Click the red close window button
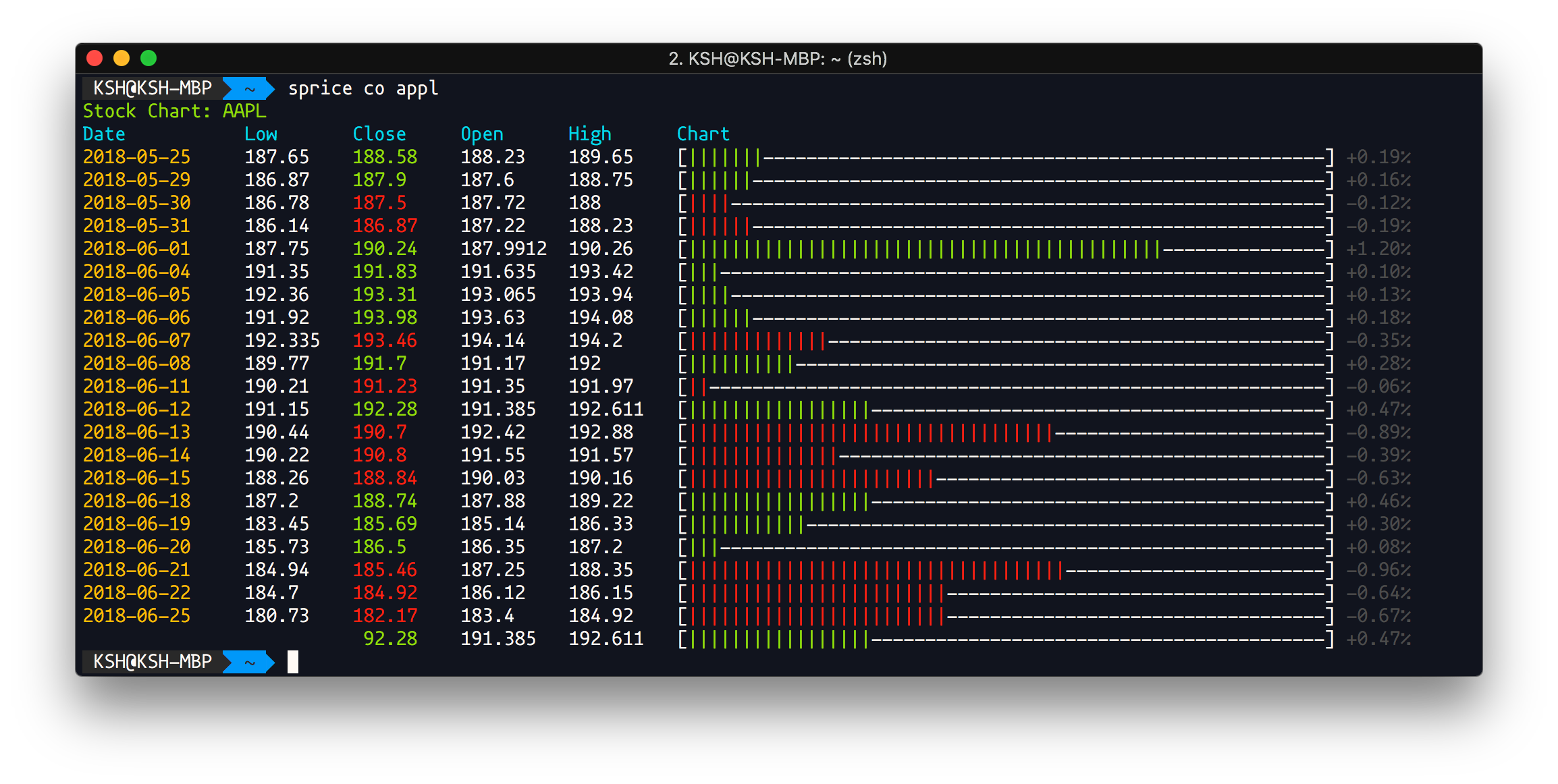This screenshot has height=784, width=1558. click(x=95, y=58)
